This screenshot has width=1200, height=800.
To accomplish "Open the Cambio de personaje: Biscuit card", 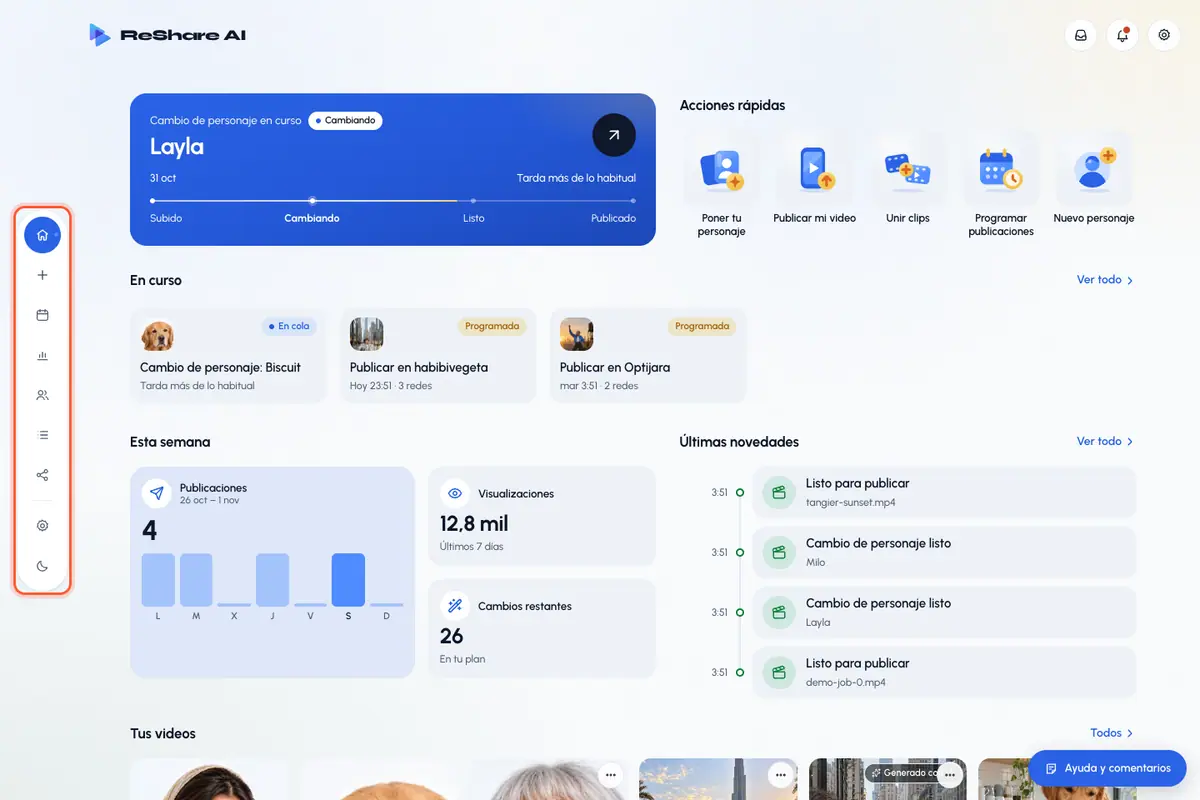I will click(x=228, y=355).
